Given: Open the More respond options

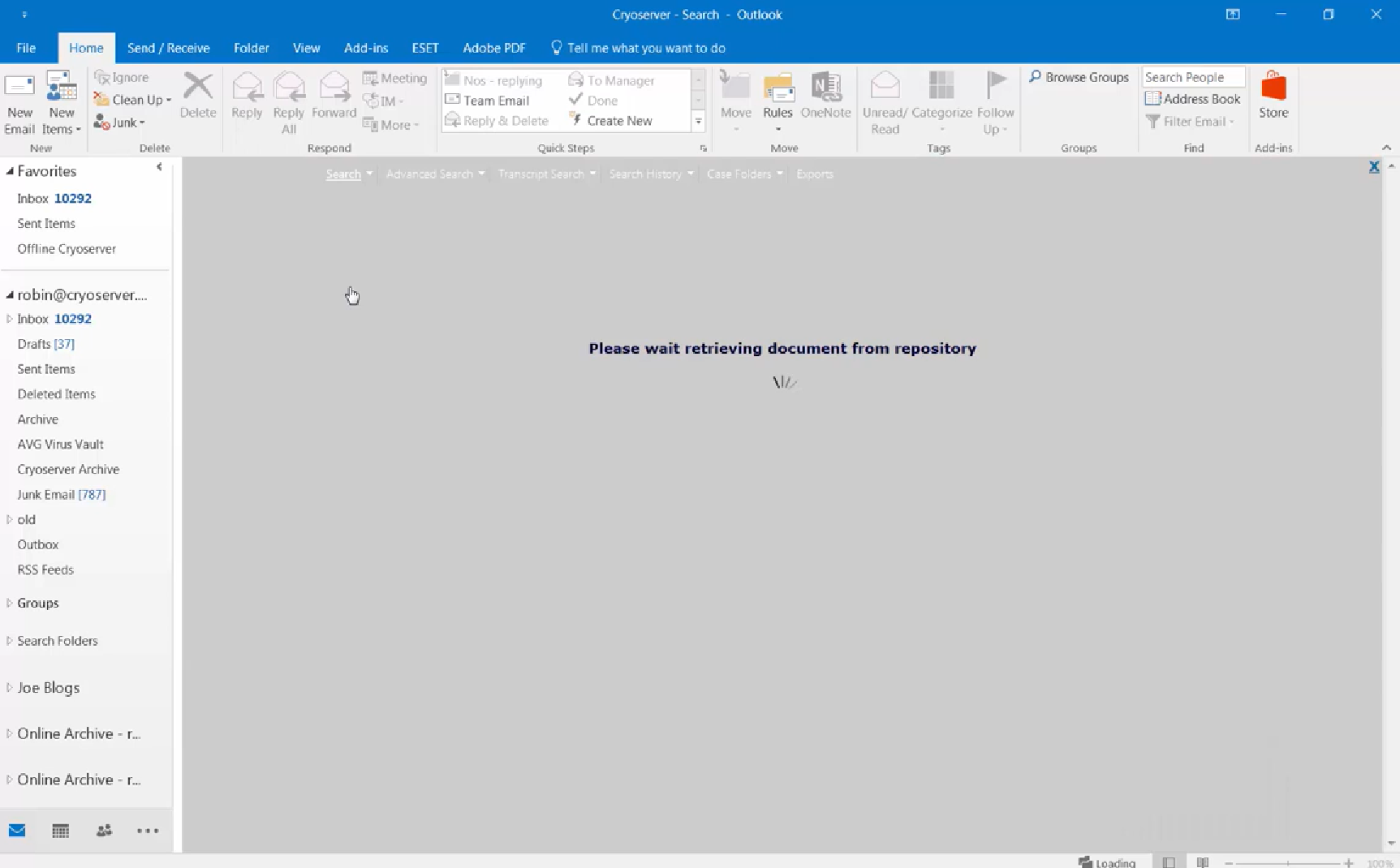Looking at the screenshot, I should tap(391, 125).
